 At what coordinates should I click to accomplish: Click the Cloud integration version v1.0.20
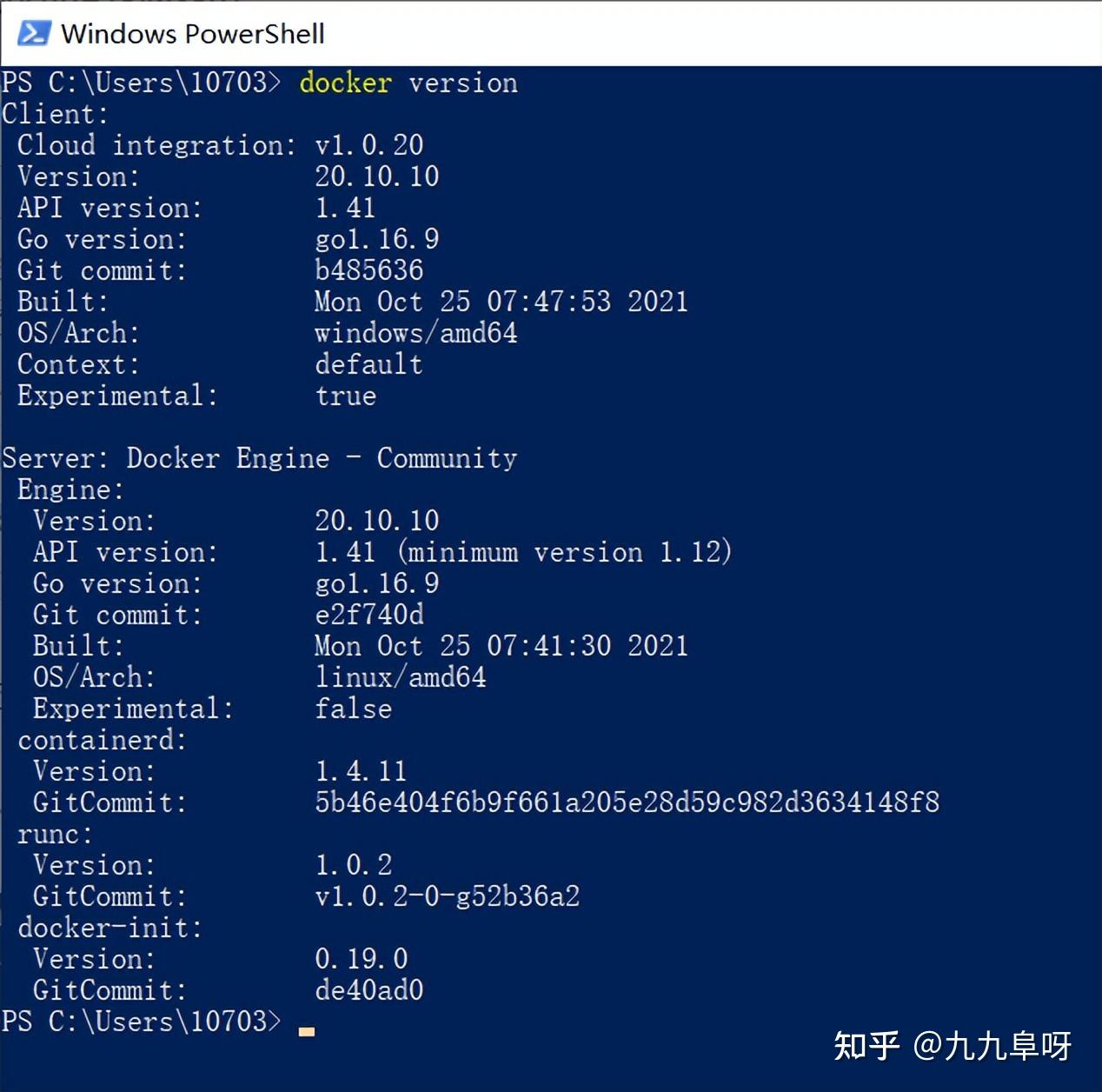coord(368,144)
